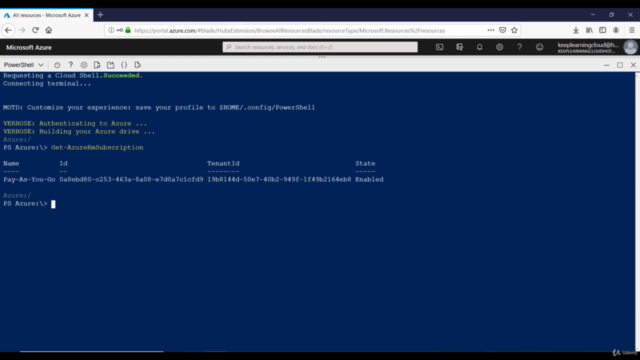Select the All resources - Microsoft Azure tab
Viewport: 640px width, 360px height.
coord(47,15)
